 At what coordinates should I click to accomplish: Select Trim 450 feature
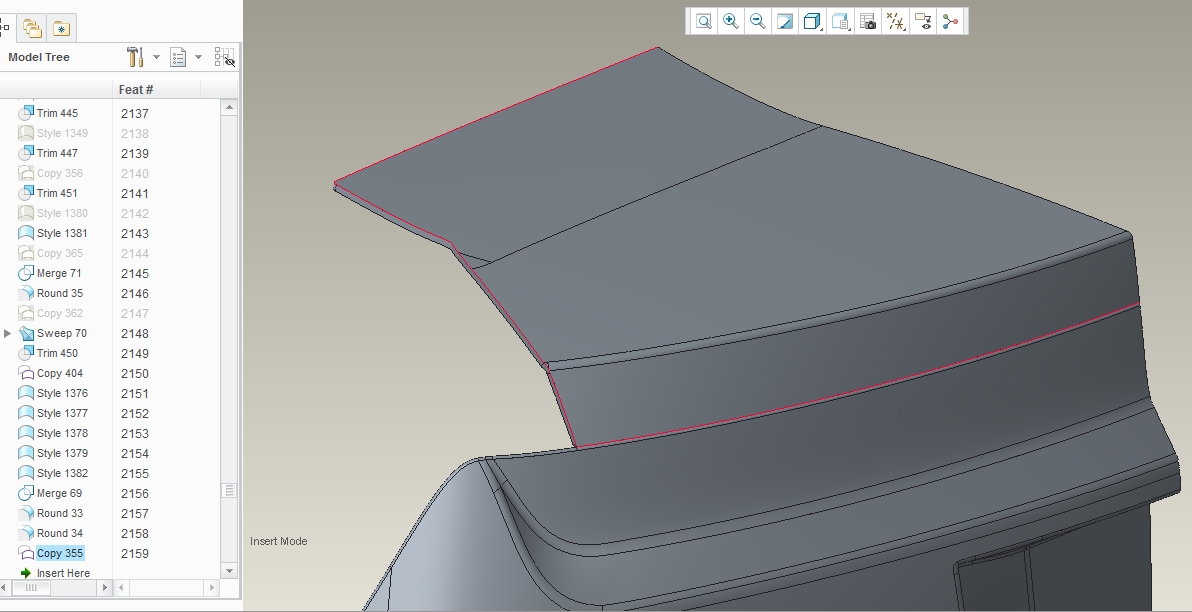click(x=57, y=354)
